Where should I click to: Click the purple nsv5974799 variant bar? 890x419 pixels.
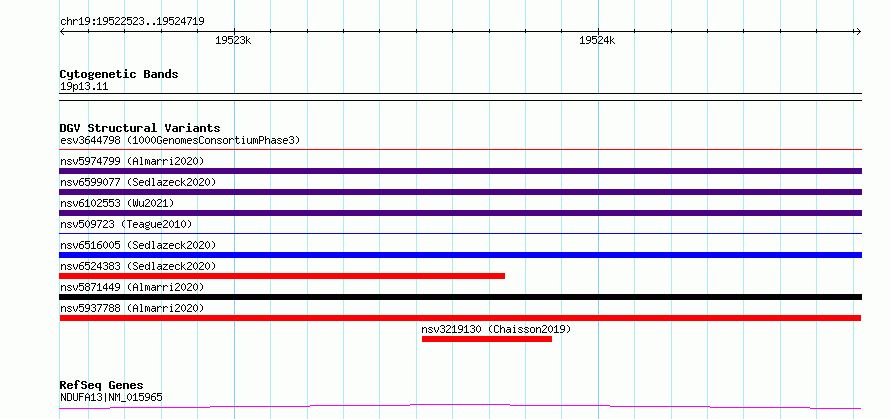click(x=461, y=171)
